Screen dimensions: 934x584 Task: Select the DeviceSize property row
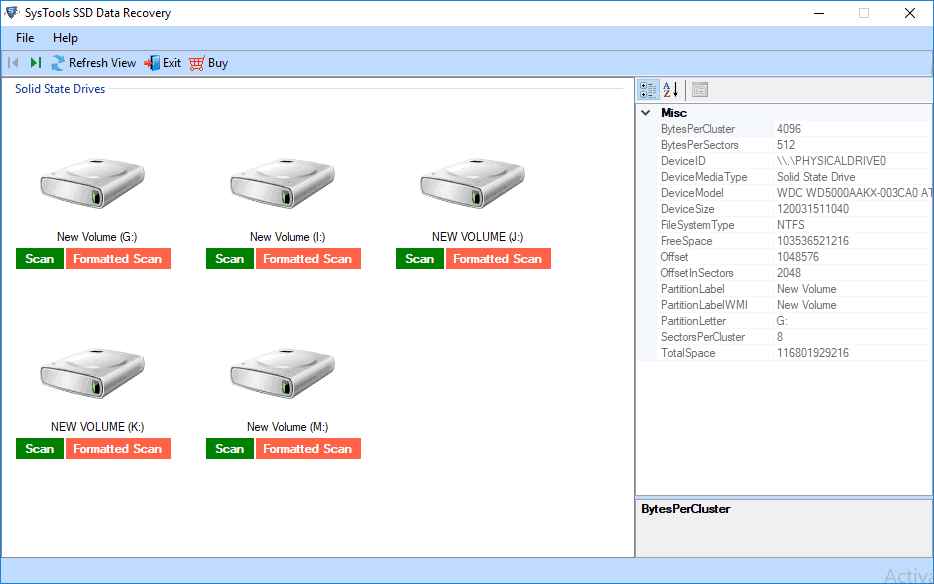(795, 209)
